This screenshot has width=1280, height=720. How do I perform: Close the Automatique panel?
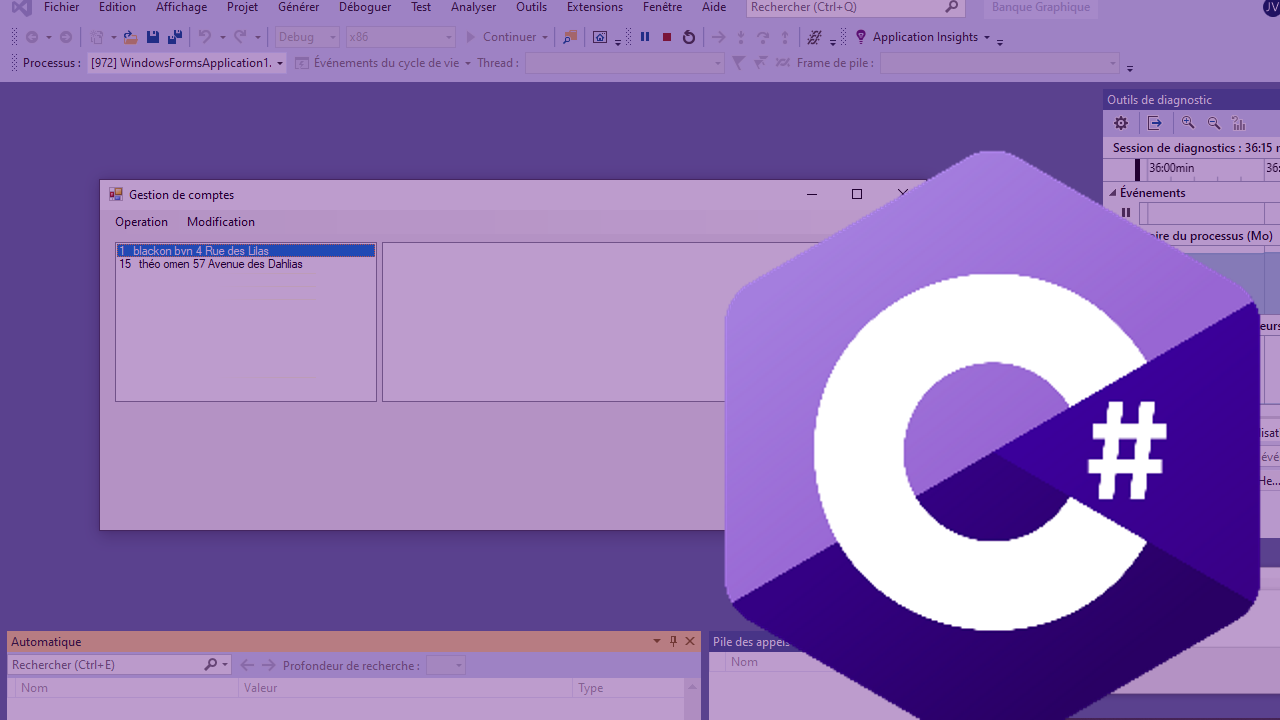tap(689, 641)
